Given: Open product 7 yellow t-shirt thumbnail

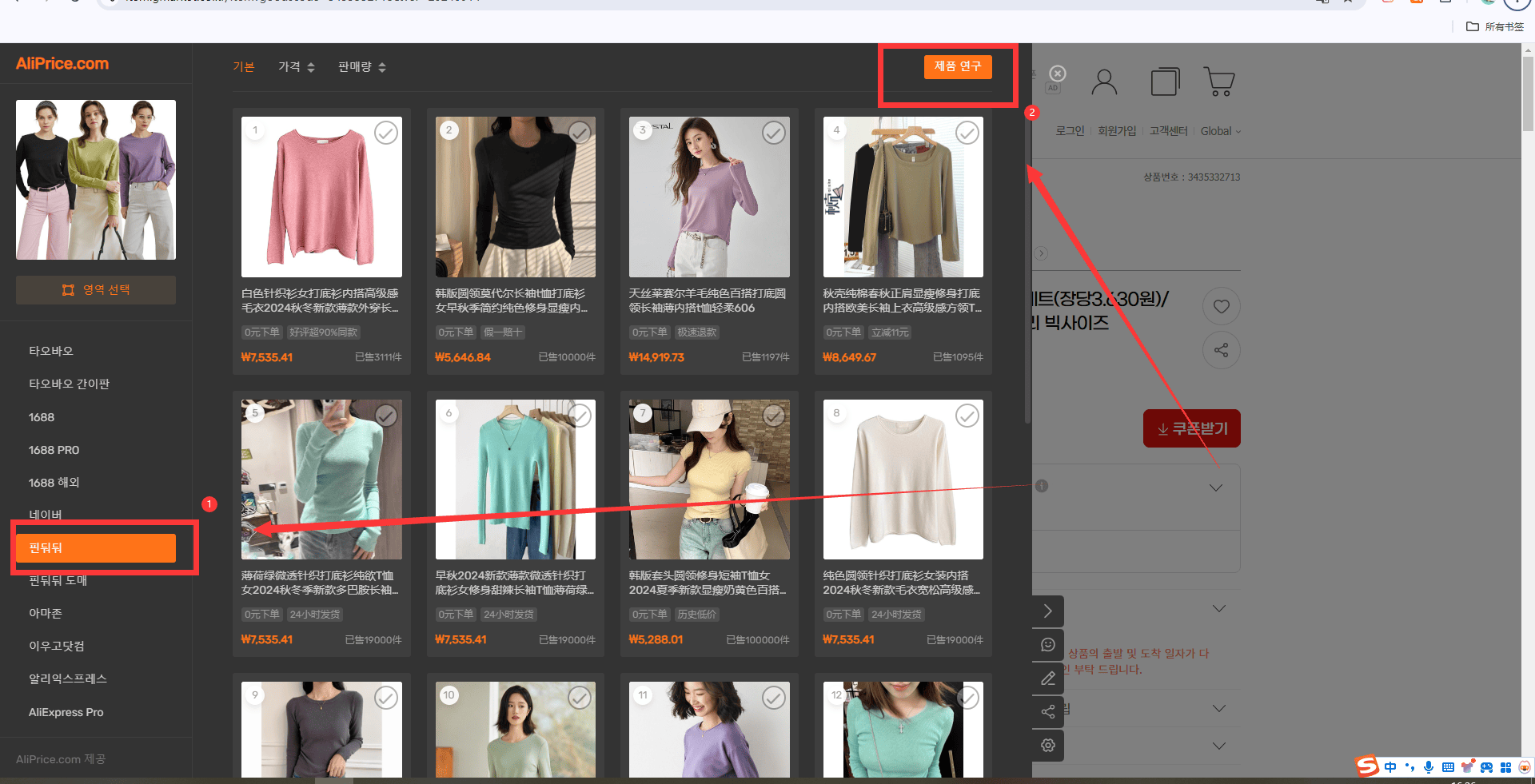Looking at the screenshot, I should click(x=709, y=480).
